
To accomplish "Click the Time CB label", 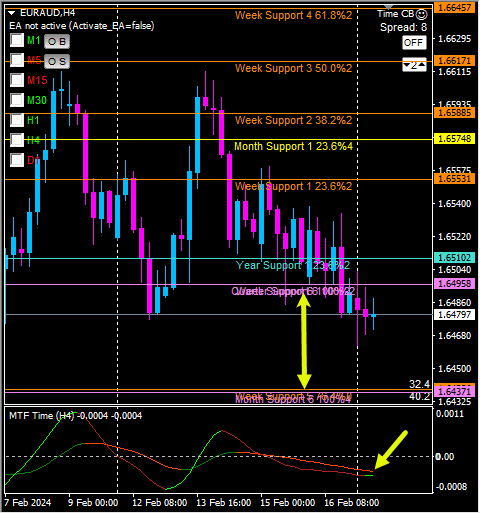I will point(396,14).
